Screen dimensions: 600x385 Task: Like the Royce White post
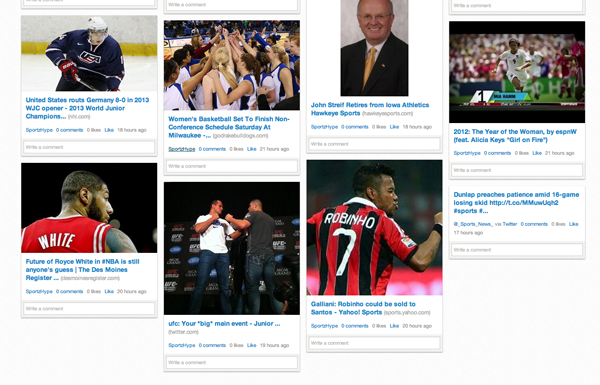click(109, 292)
